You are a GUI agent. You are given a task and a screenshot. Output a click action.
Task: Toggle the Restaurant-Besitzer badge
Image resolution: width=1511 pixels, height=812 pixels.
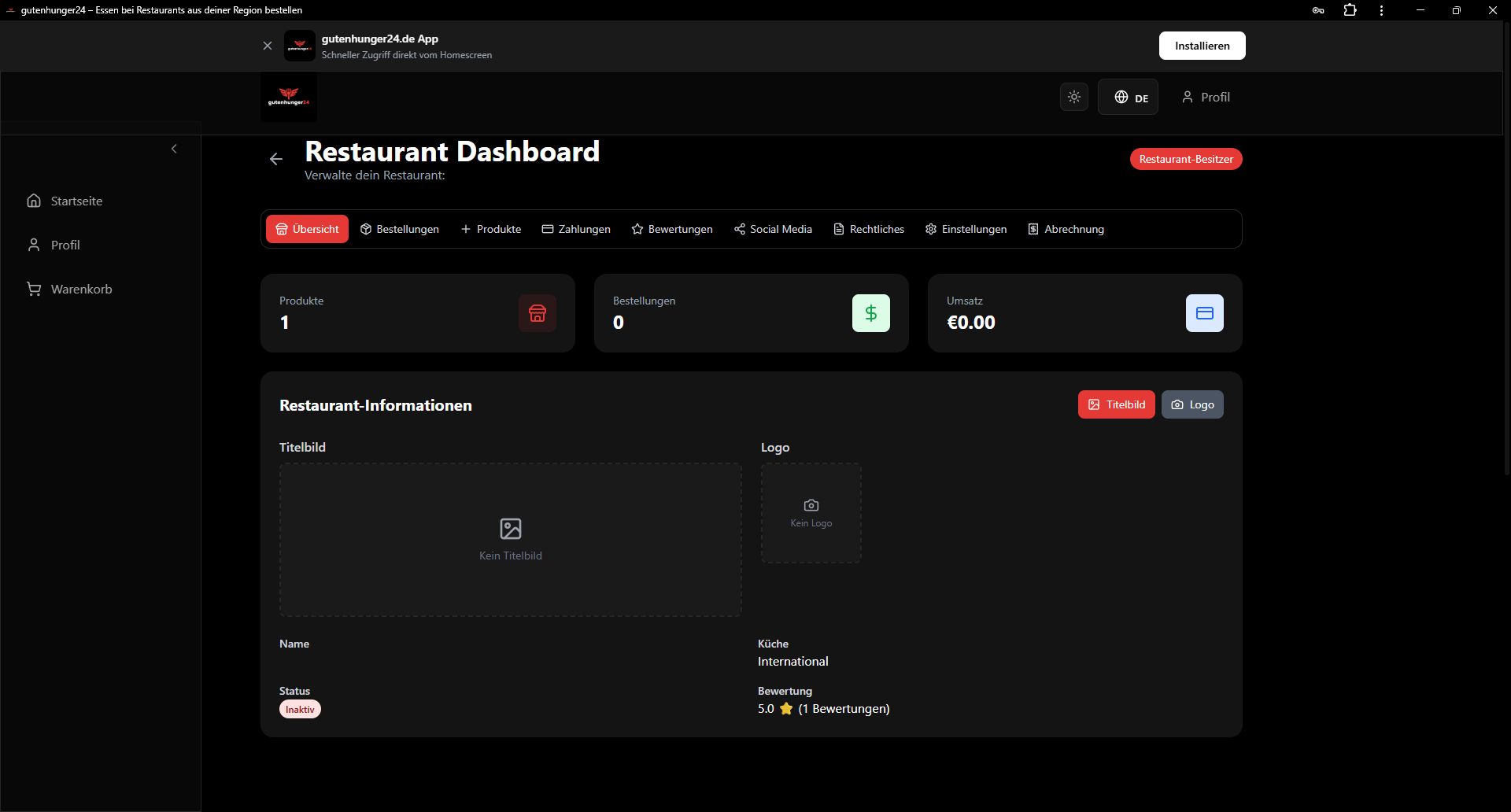[x=1186, y=159]
